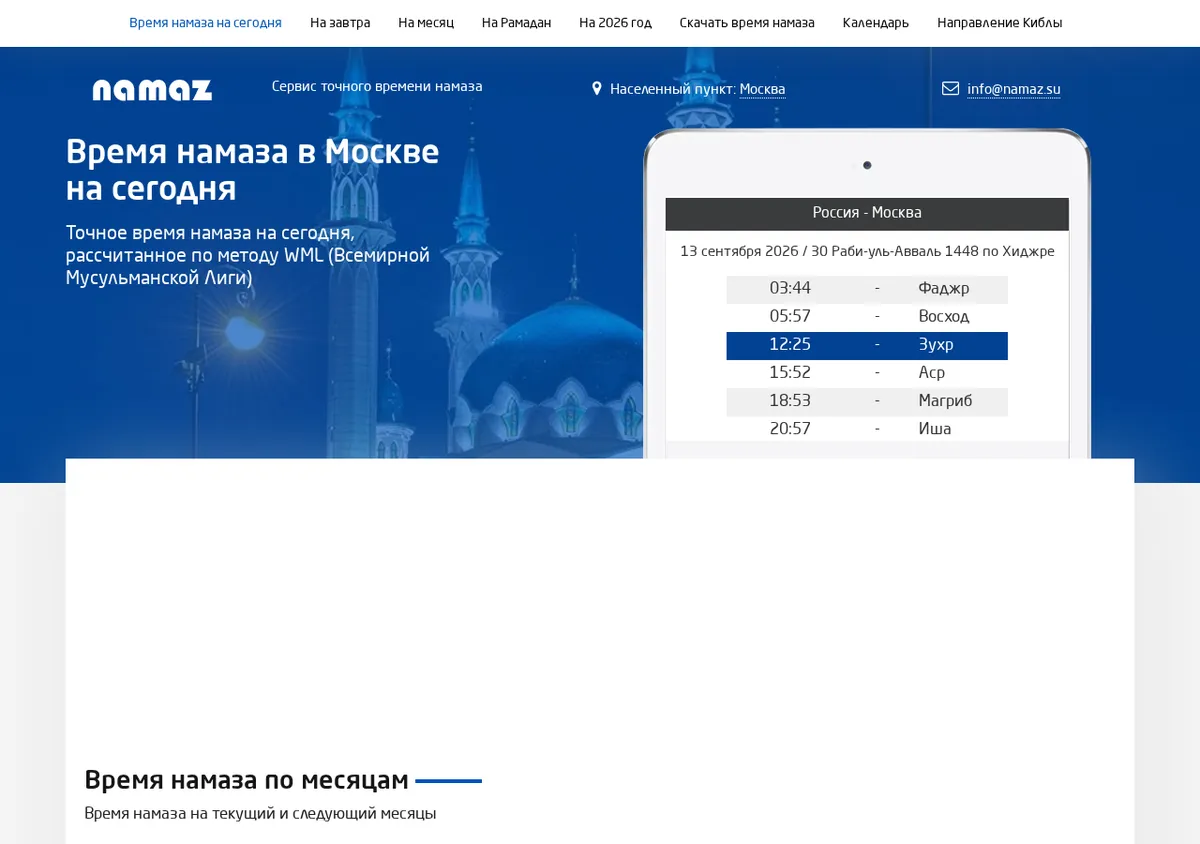Open the На завтра menu item
This screenshot has height=844, width=1200.
[x=340, y=23]
